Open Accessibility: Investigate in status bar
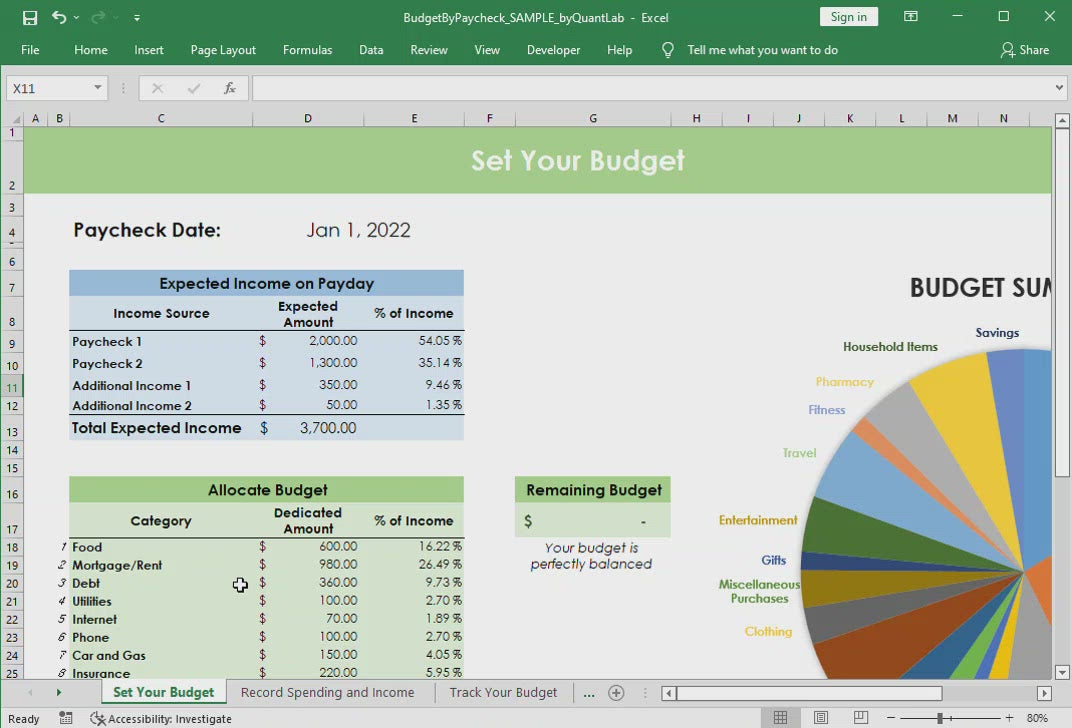The width and height of the screenshot is (1072, 728). click(160, 718)
